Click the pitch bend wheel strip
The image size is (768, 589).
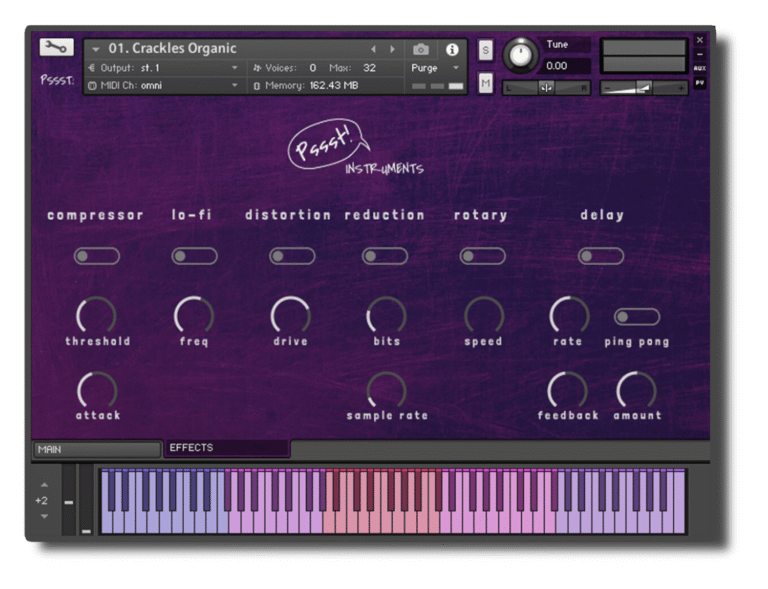(x=69, y=499)
